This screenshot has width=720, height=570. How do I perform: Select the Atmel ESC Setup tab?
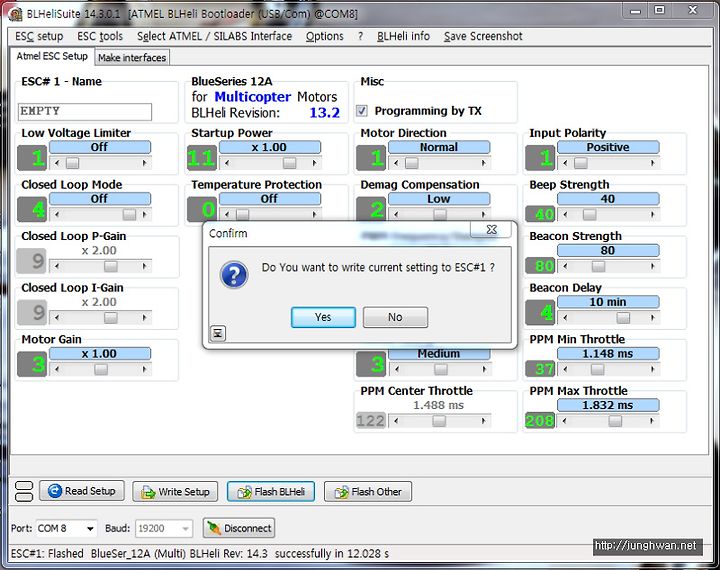(52, 56)
